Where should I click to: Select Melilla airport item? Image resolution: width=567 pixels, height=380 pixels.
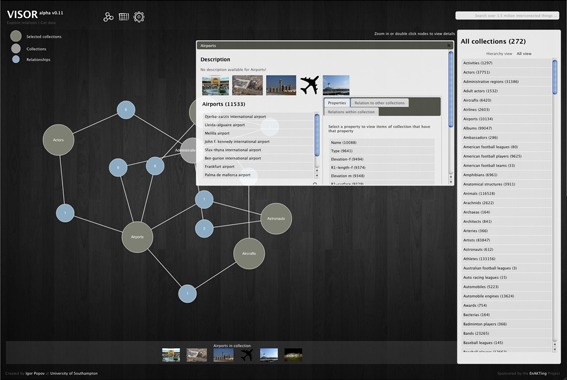pos(258,133)
